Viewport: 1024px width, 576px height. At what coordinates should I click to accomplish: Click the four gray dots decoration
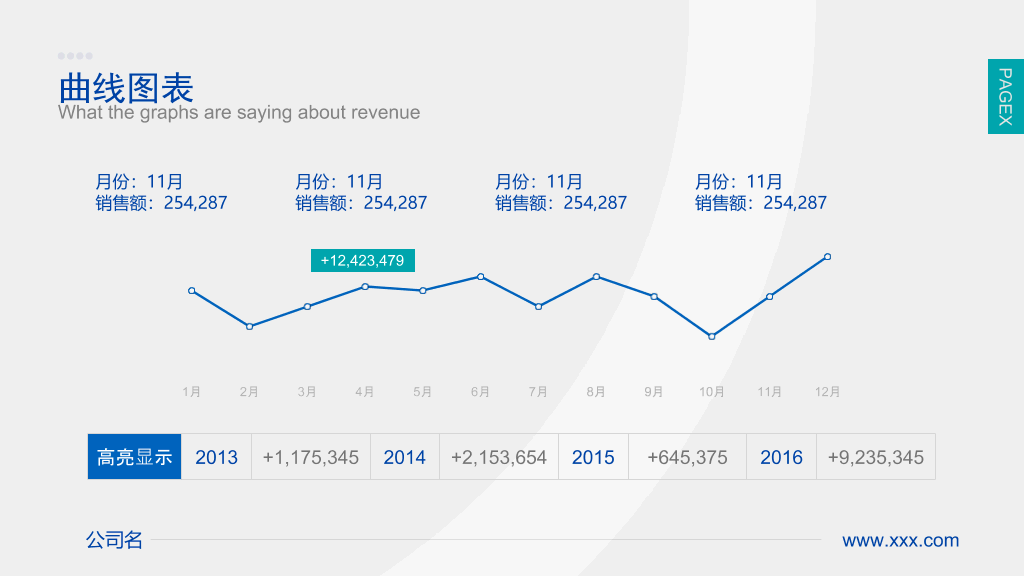point(75,56)
